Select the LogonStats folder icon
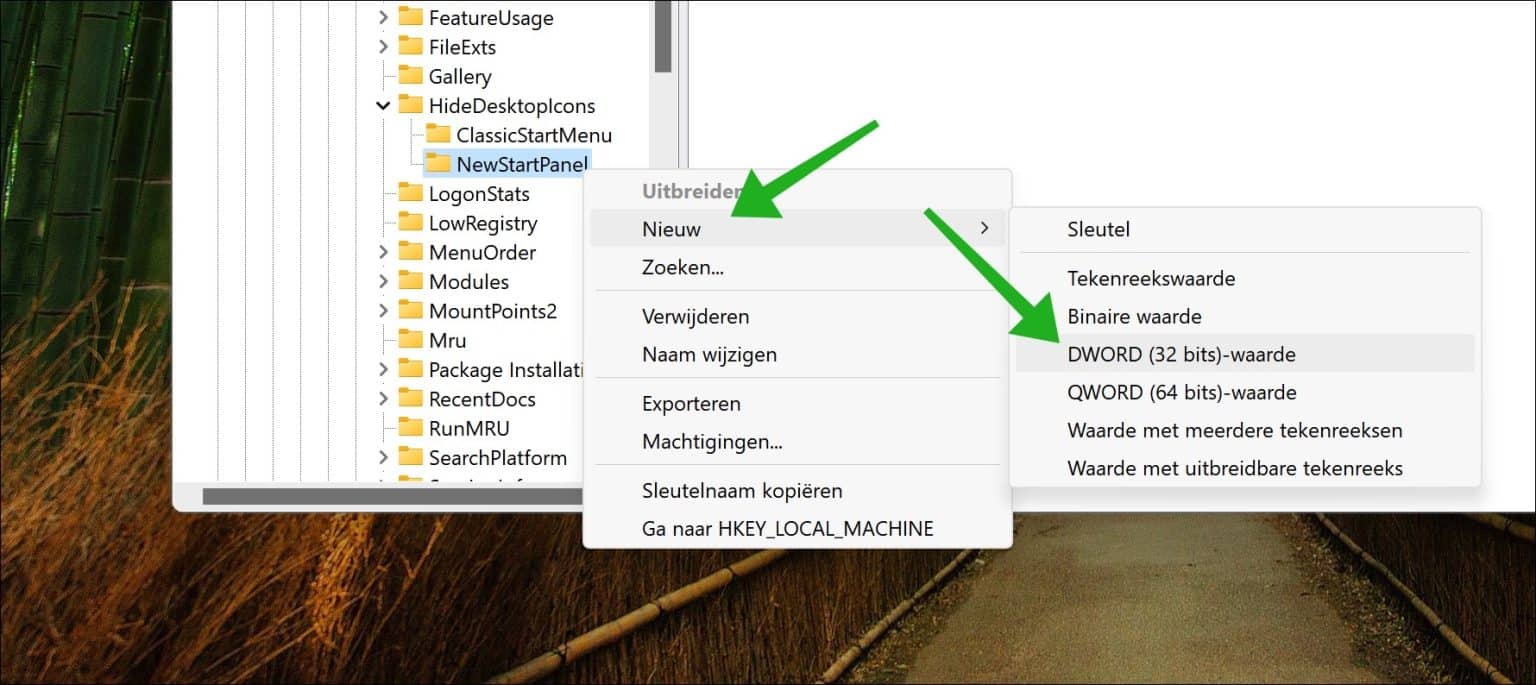Screen dimensions: 1536x685 410,194
